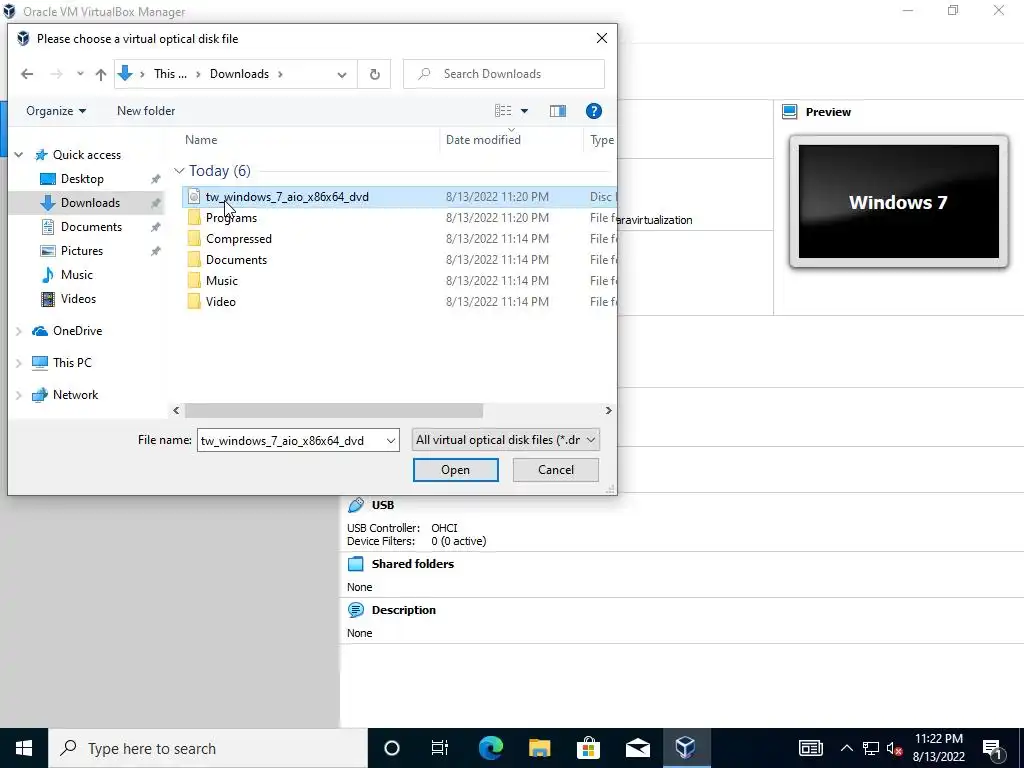Select the Documents folder in file list
This screenshot has height=768, width=1024.
click(236, 259)
